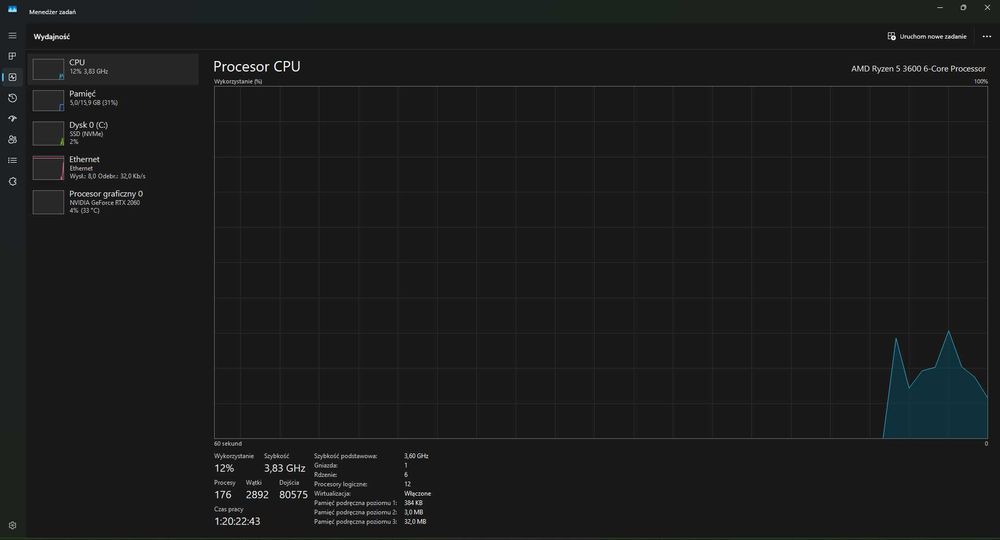Click the Ethernet mini graph thumbnail
The height and width of the screenshot is (540, 1000).
(48, 168)
